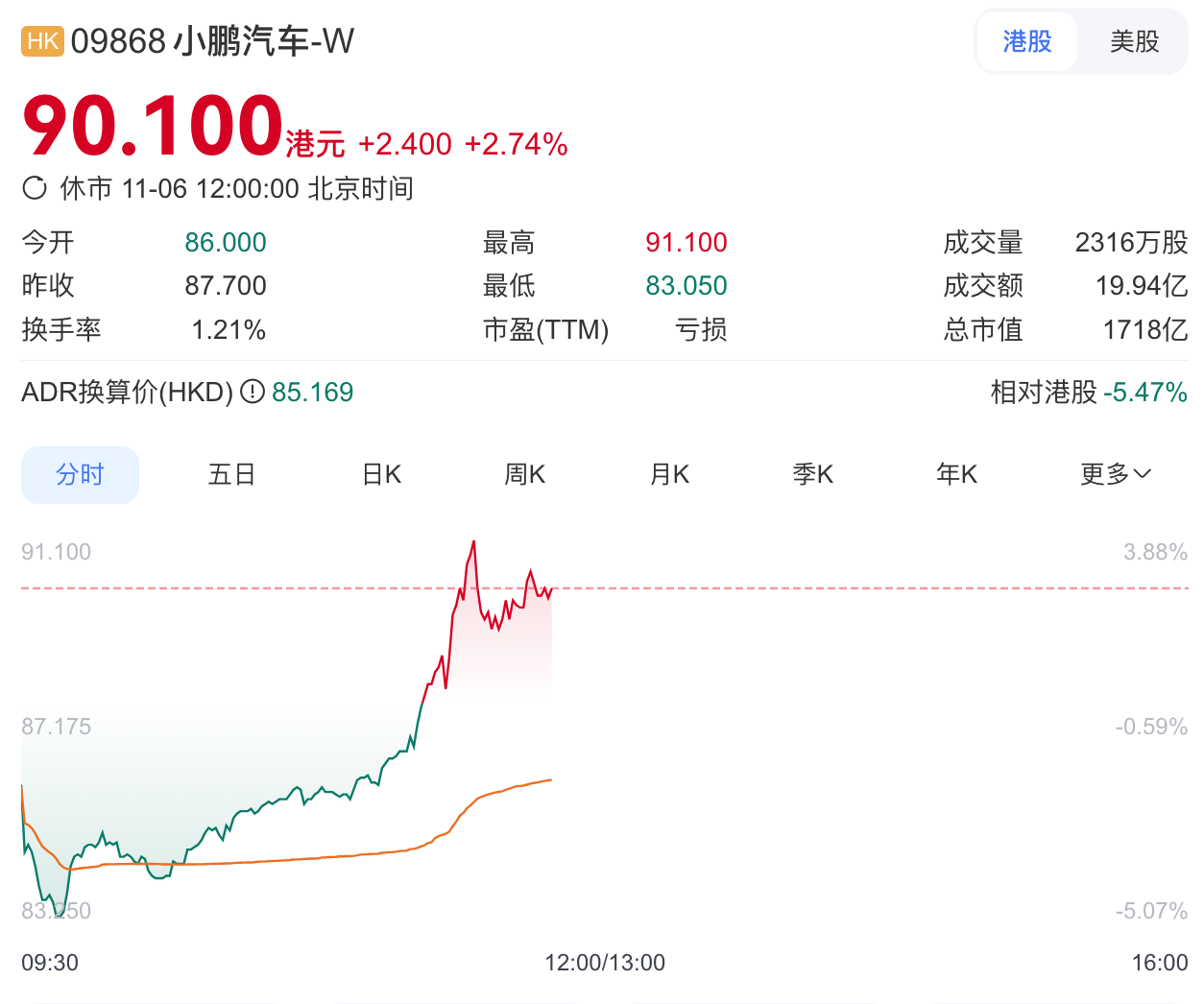Expand the 更多 chart period dropdown
Viewport: 1204px width, 1004px height.
click(x=1115, y=474)
